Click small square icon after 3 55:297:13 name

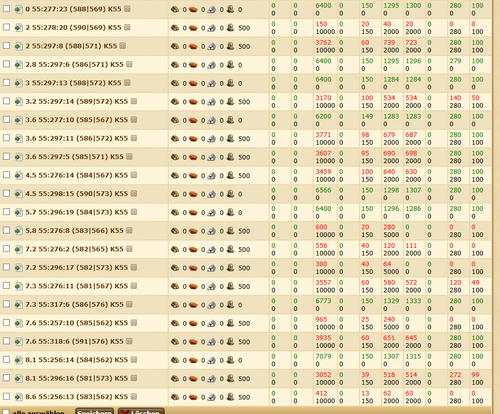tap(127, 83)
